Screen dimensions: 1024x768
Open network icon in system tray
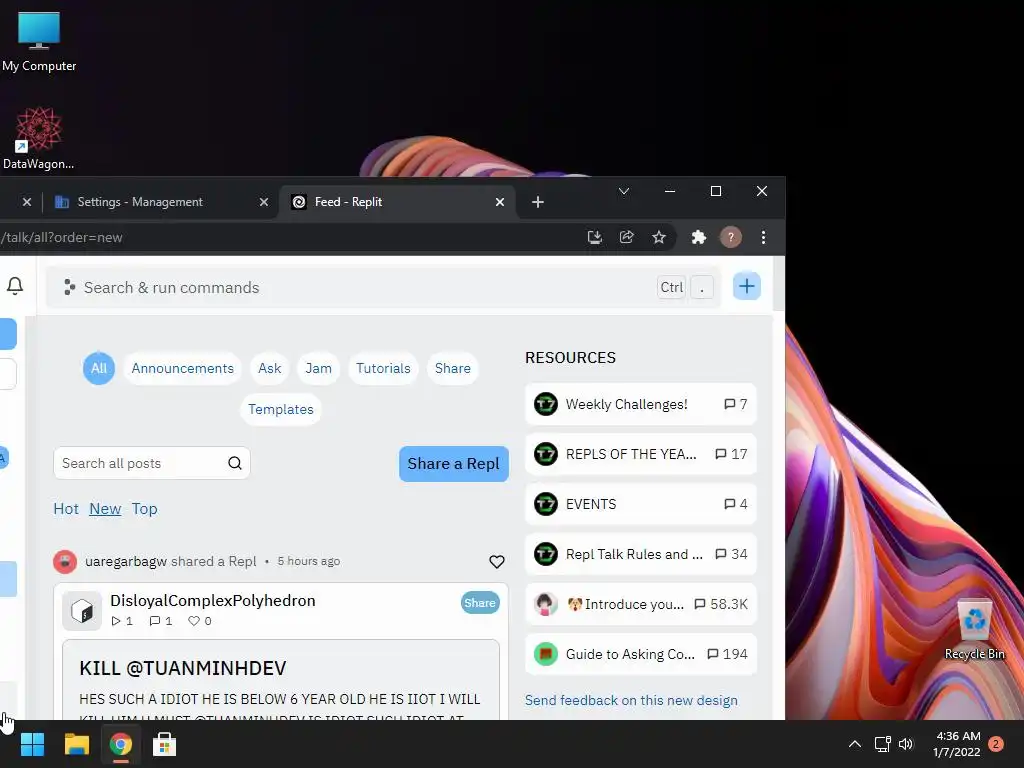(882, 744)
